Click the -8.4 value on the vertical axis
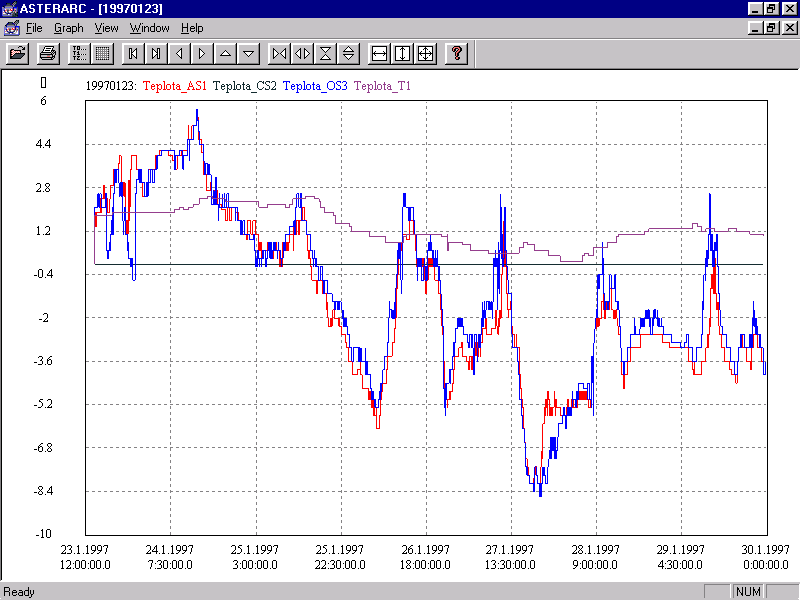 tap(43, 491)
